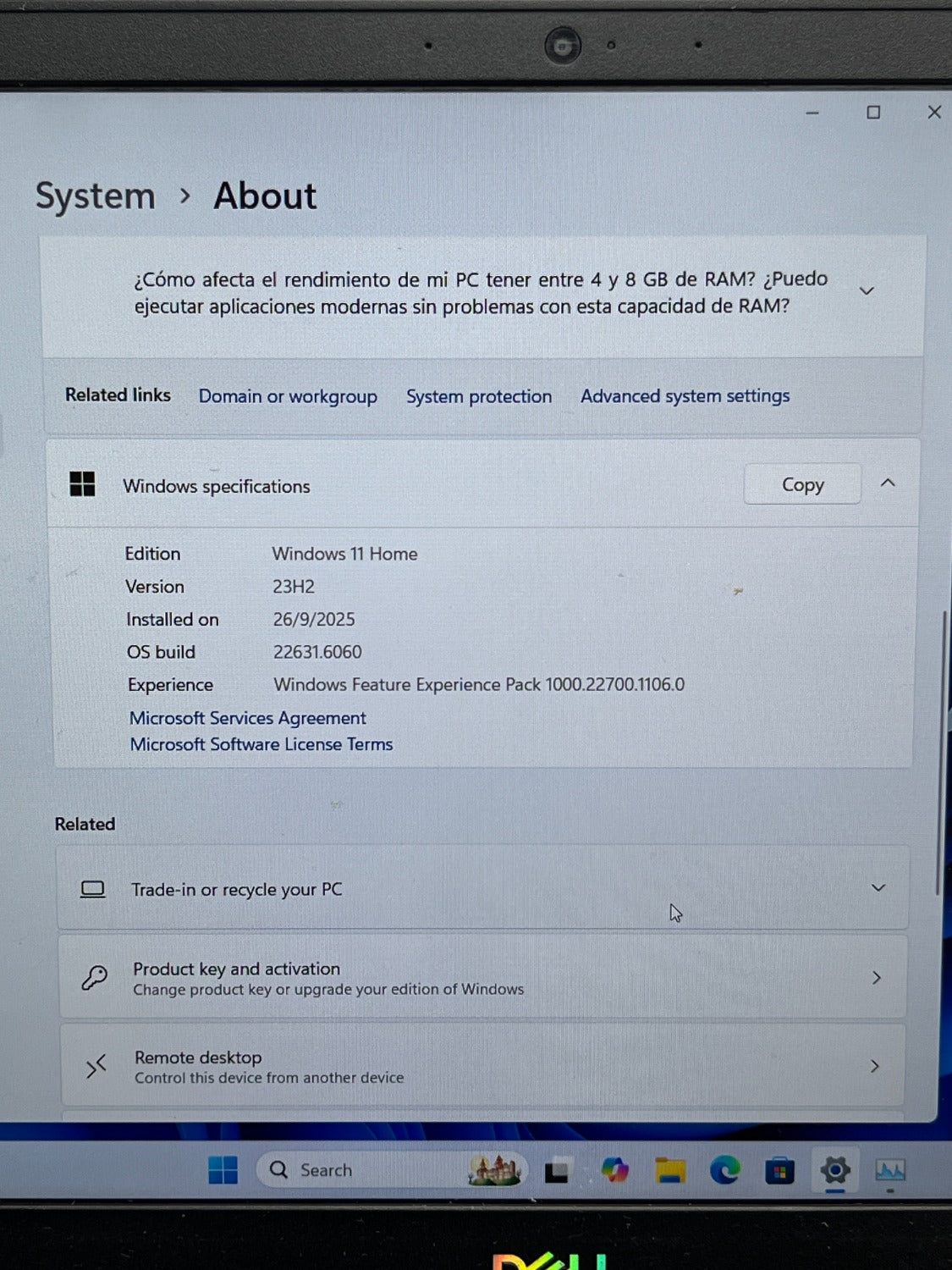This screenshot has width=952, height=1270.
Task: Click the castle highlight in search box
Action: 494,1170
